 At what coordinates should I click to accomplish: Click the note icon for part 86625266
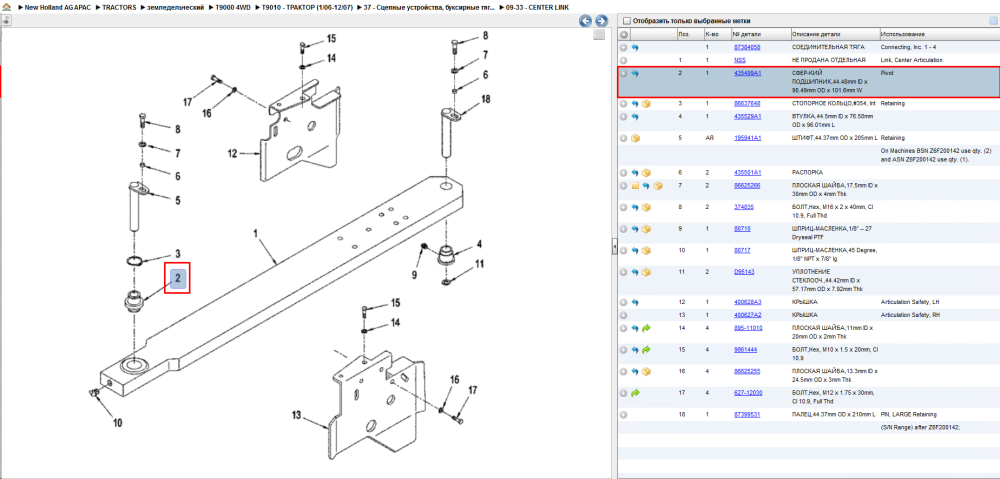[x=635, y=186]
